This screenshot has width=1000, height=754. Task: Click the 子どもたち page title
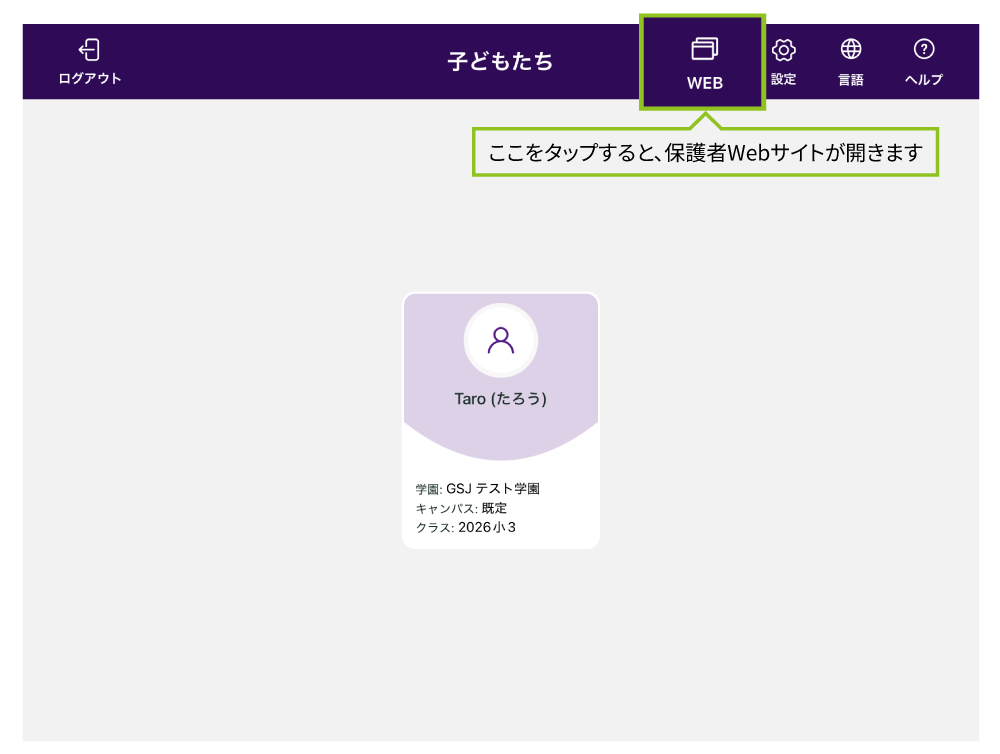[x=500, y=61]
